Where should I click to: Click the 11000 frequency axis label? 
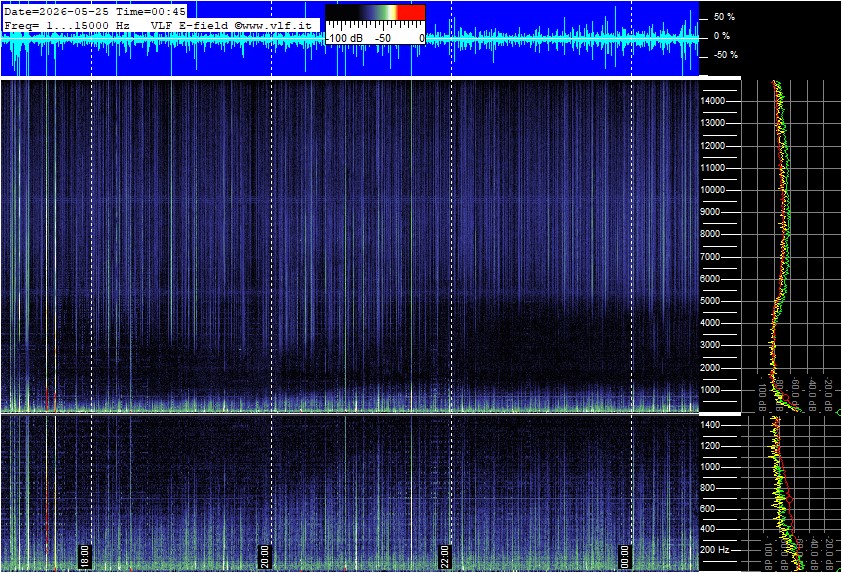coord(713,168)
